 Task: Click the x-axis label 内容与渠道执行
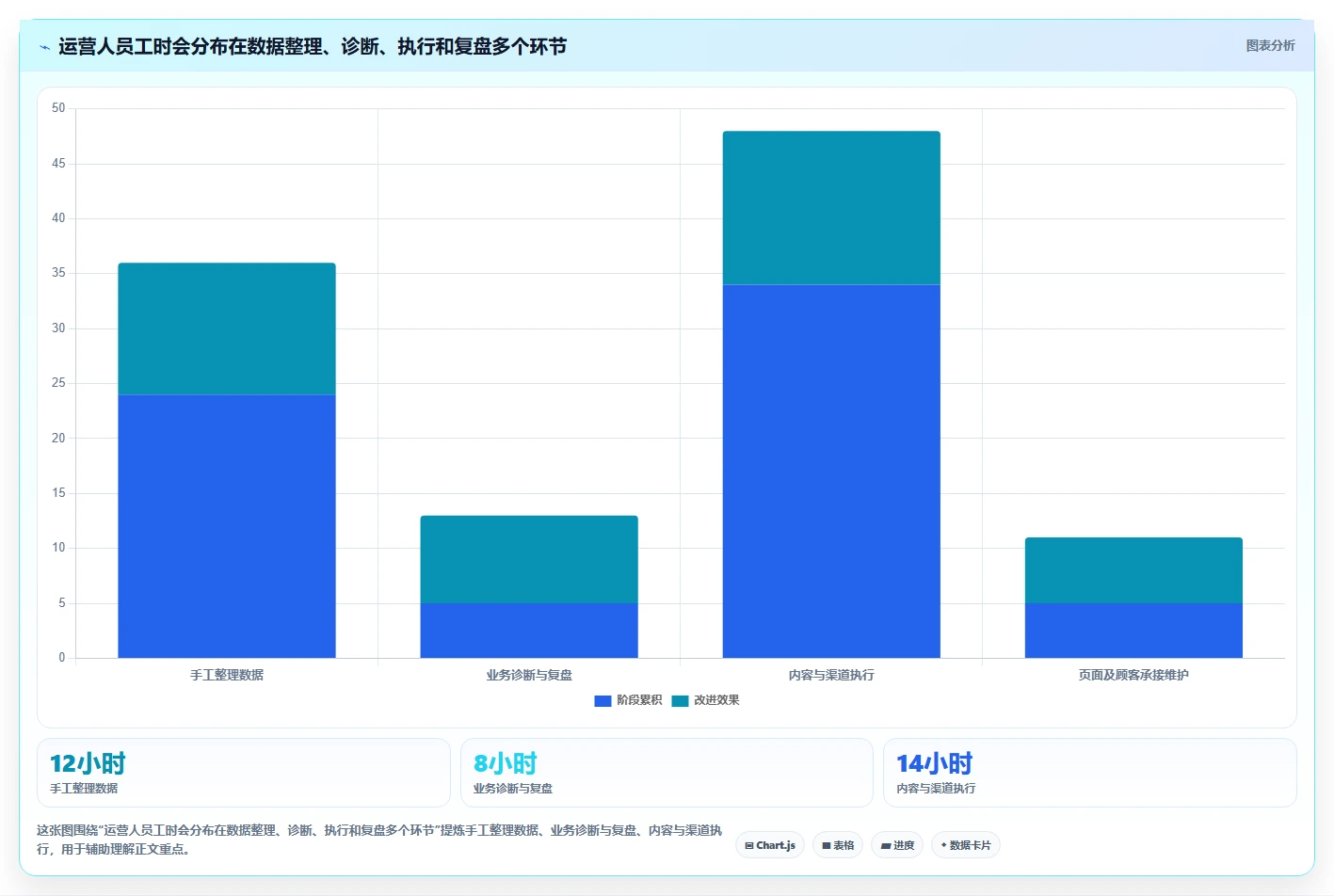pos(831,675)
